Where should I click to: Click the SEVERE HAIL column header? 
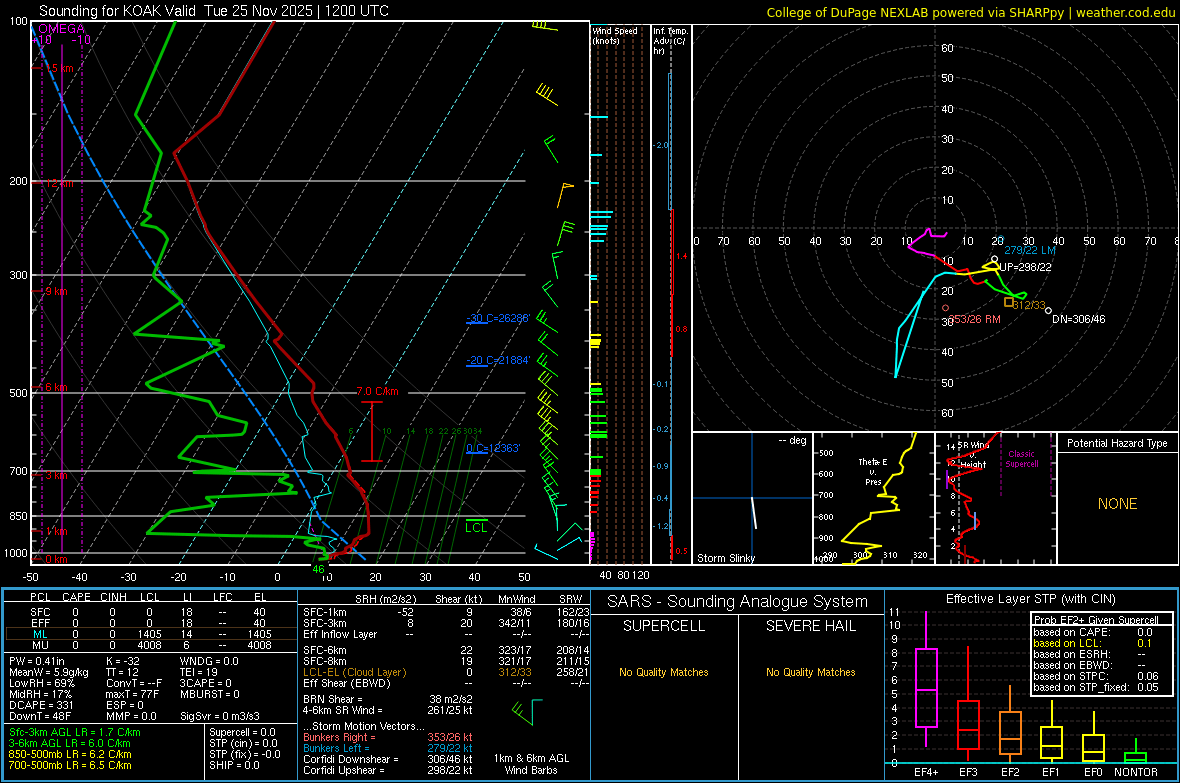coord(810,626)
